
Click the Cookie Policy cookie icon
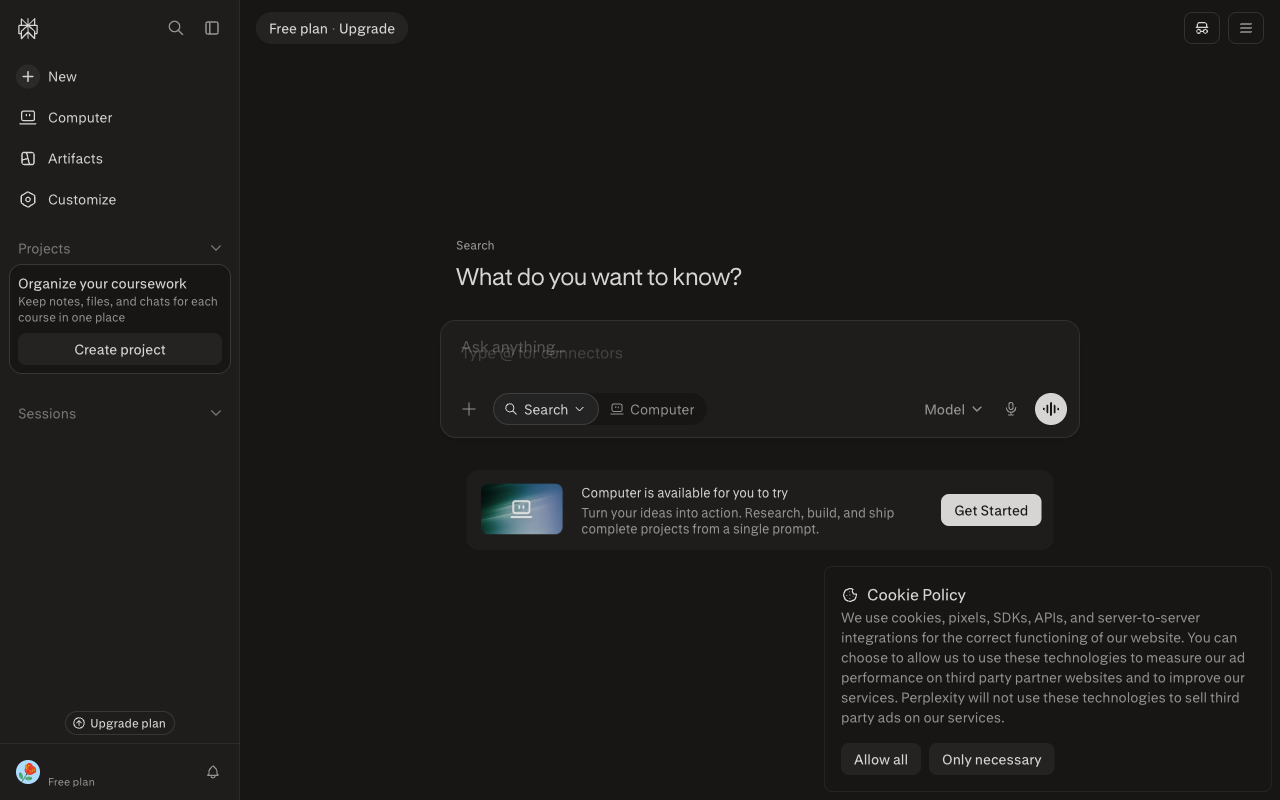tap(850, 595)
